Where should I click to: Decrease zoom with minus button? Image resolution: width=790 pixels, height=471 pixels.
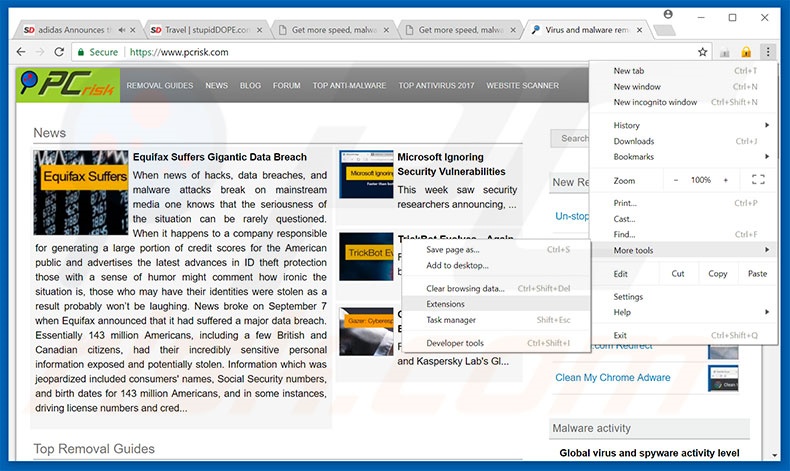[676, 180]
